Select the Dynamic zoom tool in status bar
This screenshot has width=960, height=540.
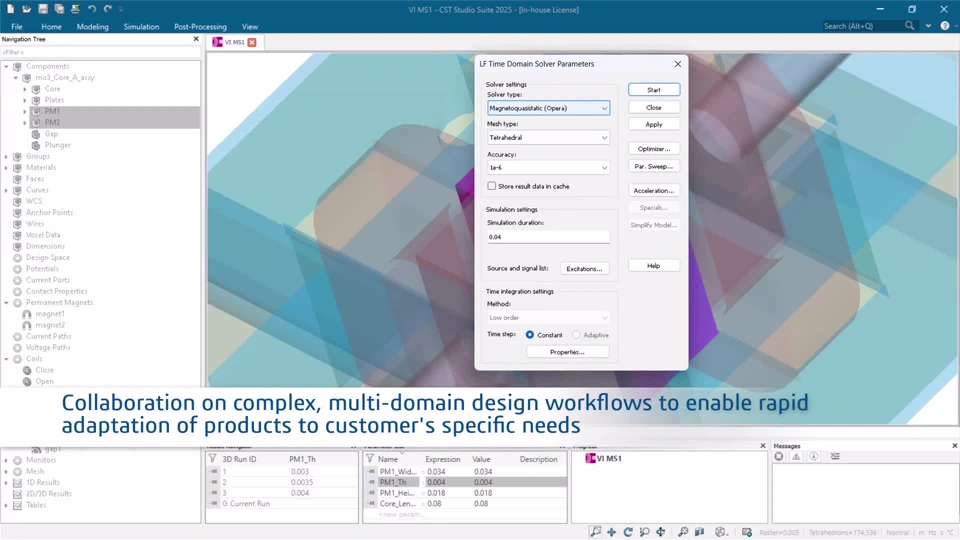tap(644, 532)
